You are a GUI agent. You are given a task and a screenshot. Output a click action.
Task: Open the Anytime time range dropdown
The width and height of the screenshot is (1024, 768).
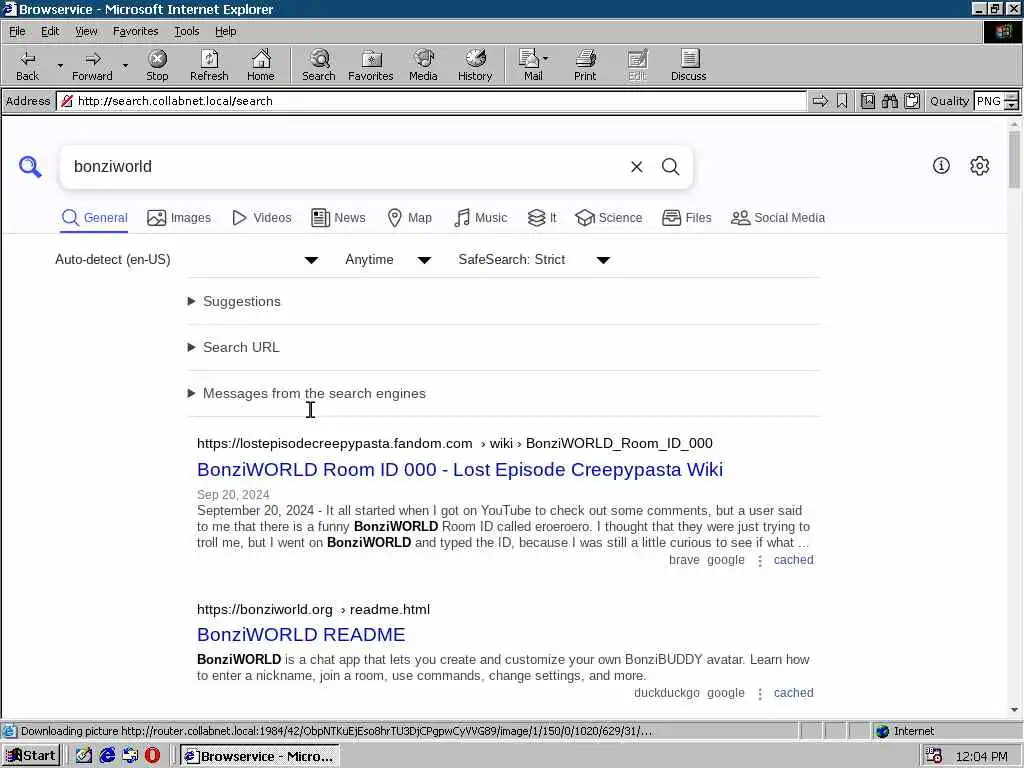[388, 260]
